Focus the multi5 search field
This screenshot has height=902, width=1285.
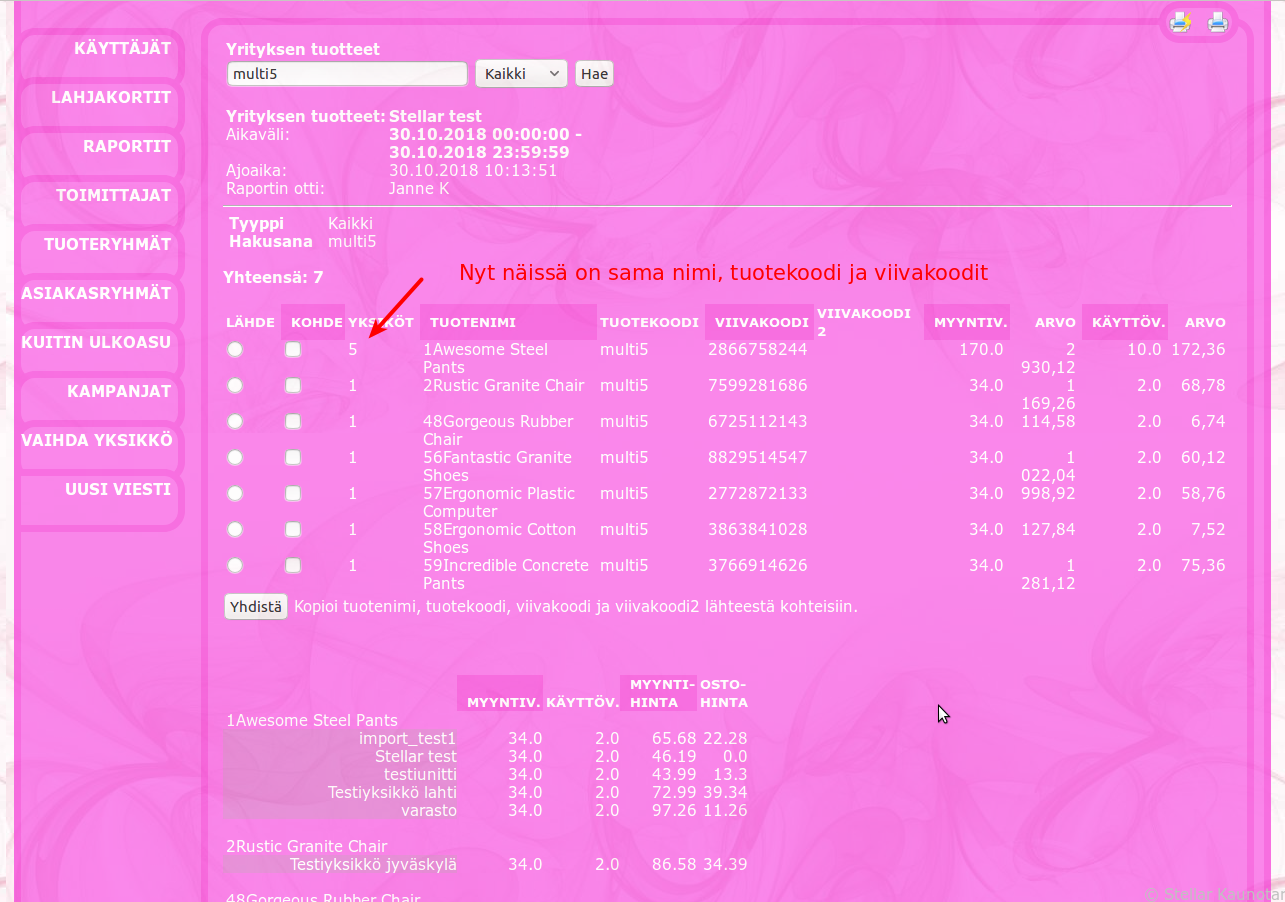point(347,74)
